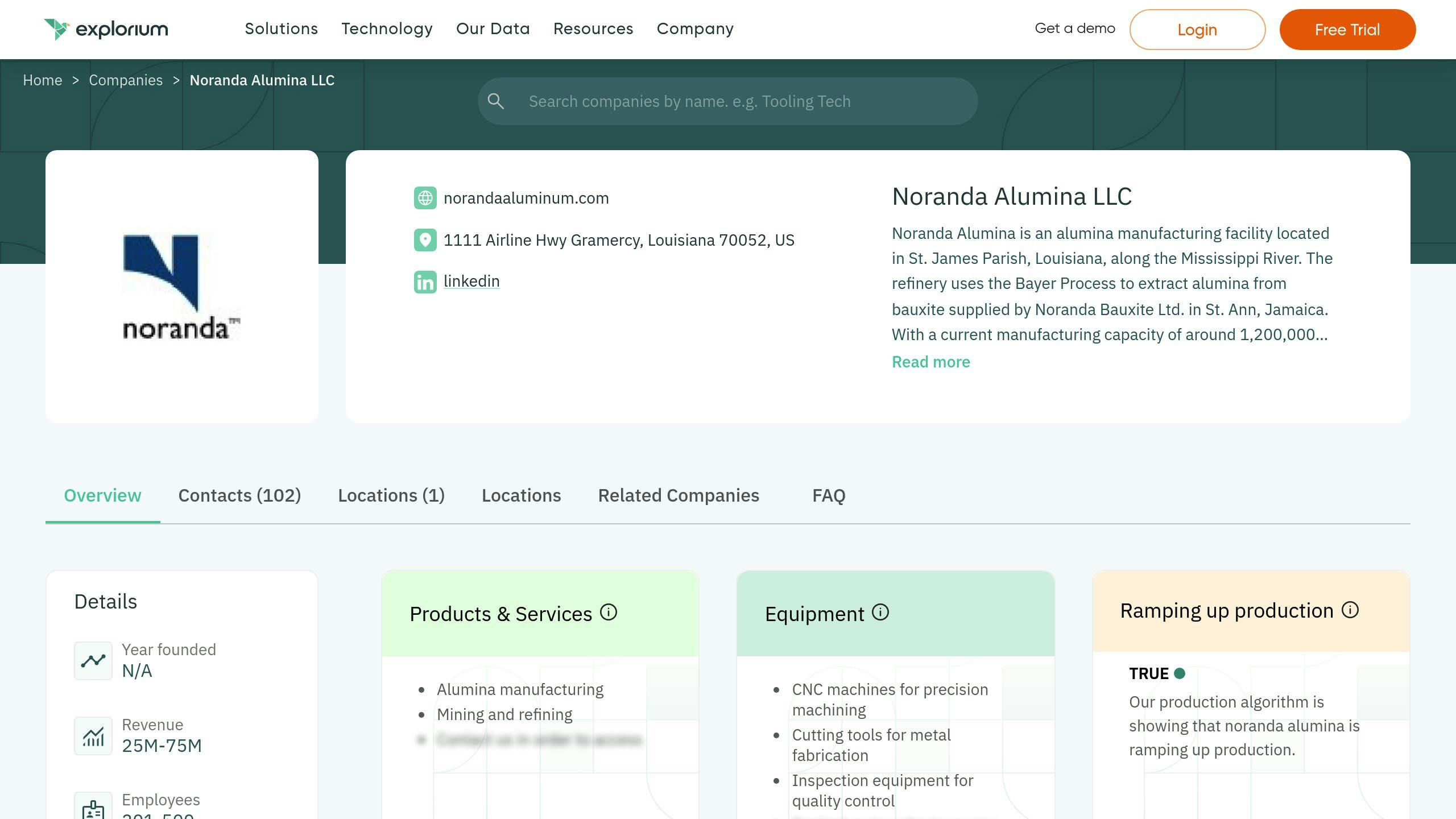Open the linkedin link
Viewport: 1456px width, 819px height.
coord(471,281)
